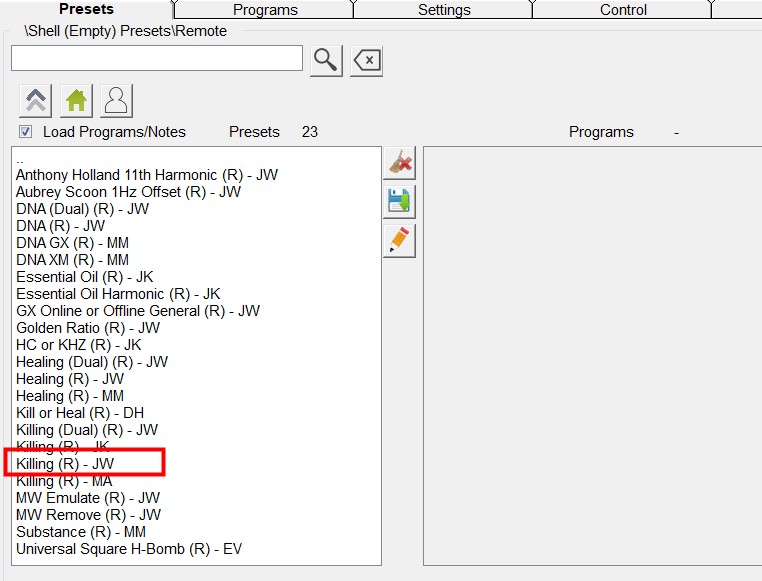Toggle the Load Programs/Notes checkbox
This screenshot has height=581, width=762.
pyautogui.click(x=25, y=132)
